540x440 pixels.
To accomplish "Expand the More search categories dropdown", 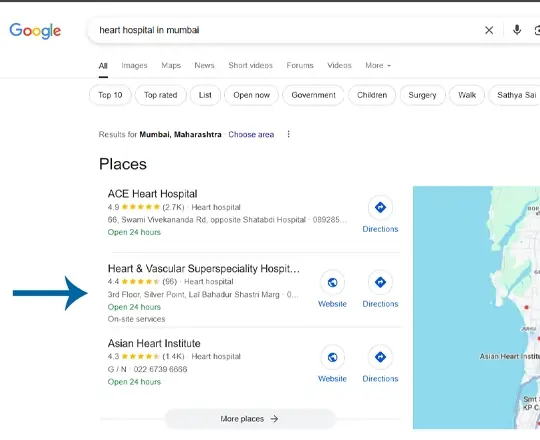I will [x=378, y=65].
